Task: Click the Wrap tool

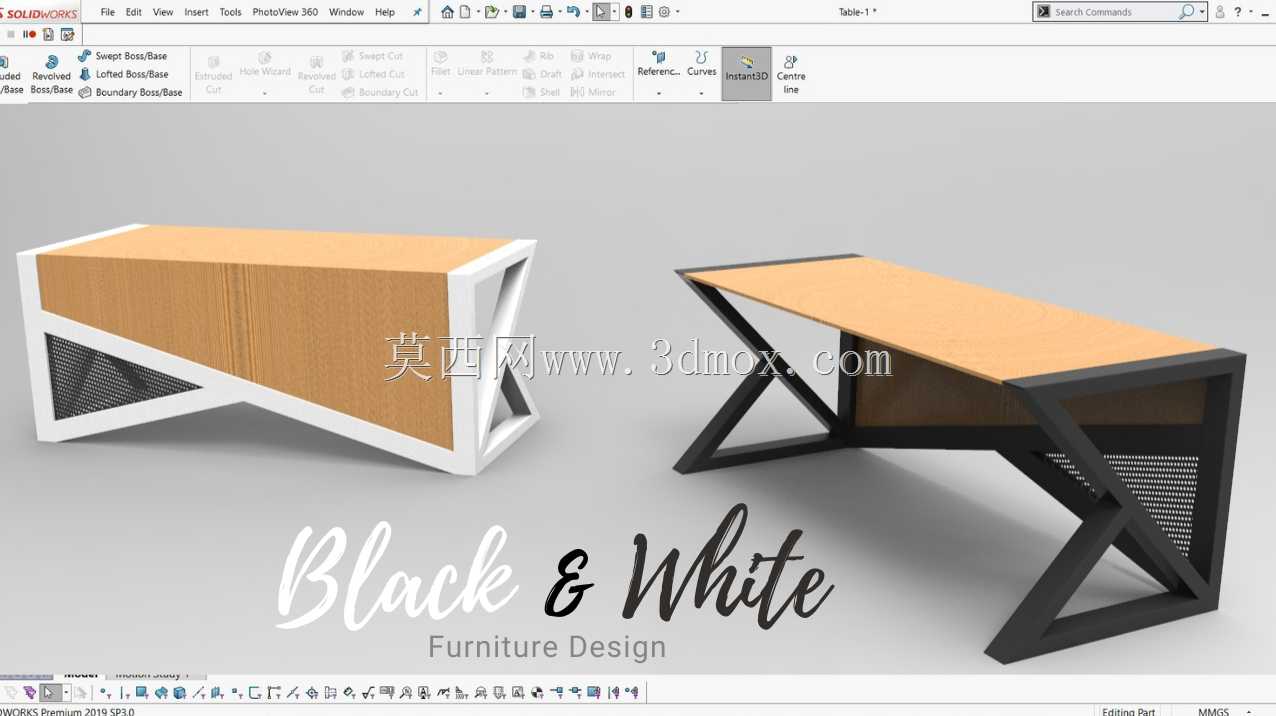Action: tap(591, 56)
